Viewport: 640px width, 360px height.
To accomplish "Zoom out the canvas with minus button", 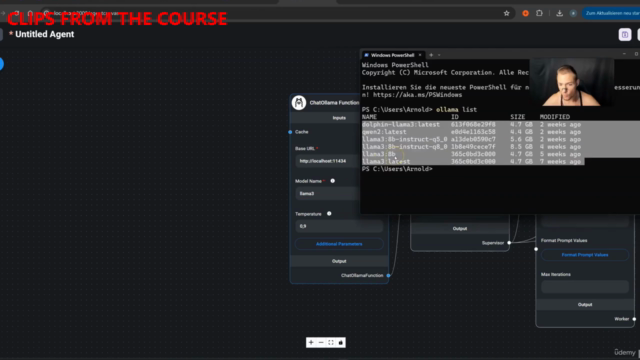I will coord(321,342).
